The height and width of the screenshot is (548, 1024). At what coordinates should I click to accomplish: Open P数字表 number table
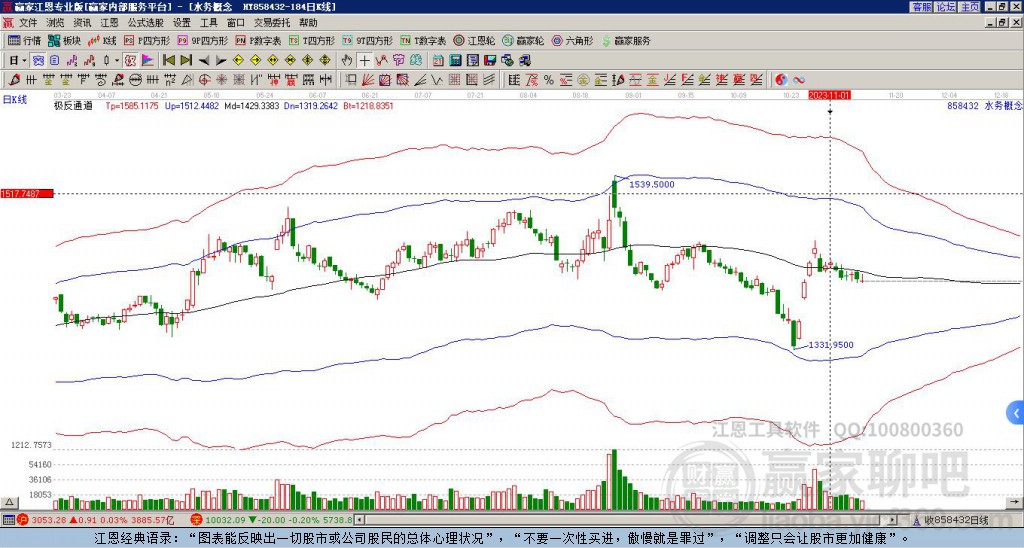(x=258, y=40)
